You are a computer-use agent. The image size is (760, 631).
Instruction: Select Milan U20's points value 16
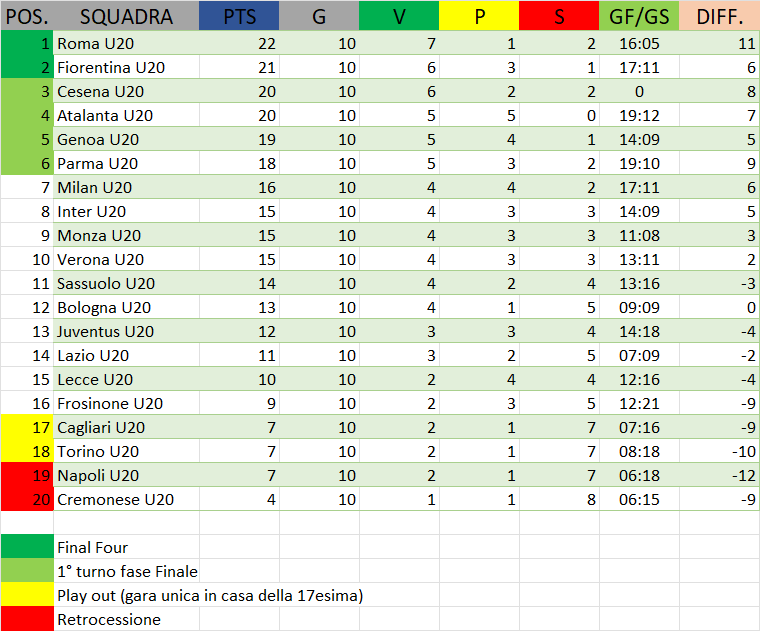coord(239,188)
